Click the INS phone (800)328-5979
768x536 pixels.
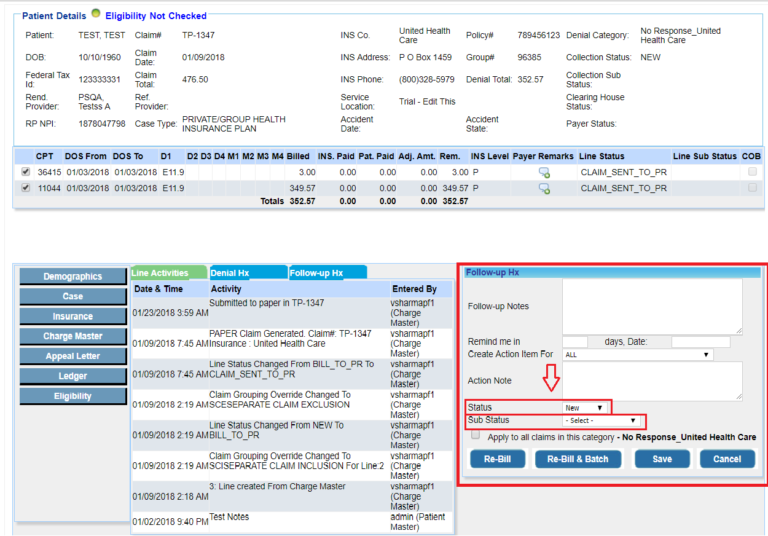426,79
